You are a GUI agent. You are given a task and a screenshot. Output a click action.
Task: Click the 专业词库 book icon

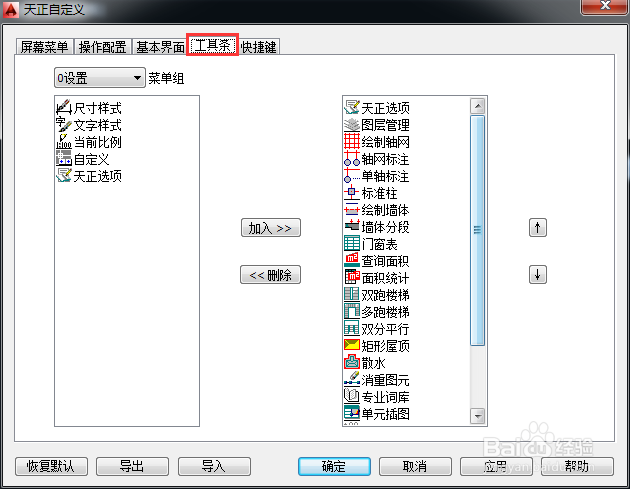pyautogui.click(x=352, y=396)
